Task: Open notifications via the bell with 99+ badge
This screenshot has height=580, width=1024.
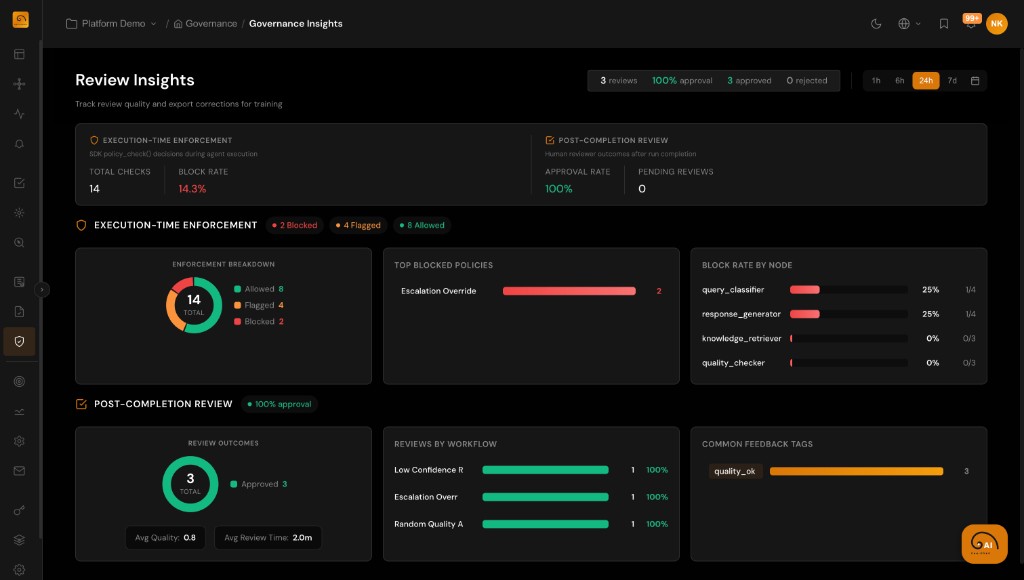Action: (x=969, y=23)
